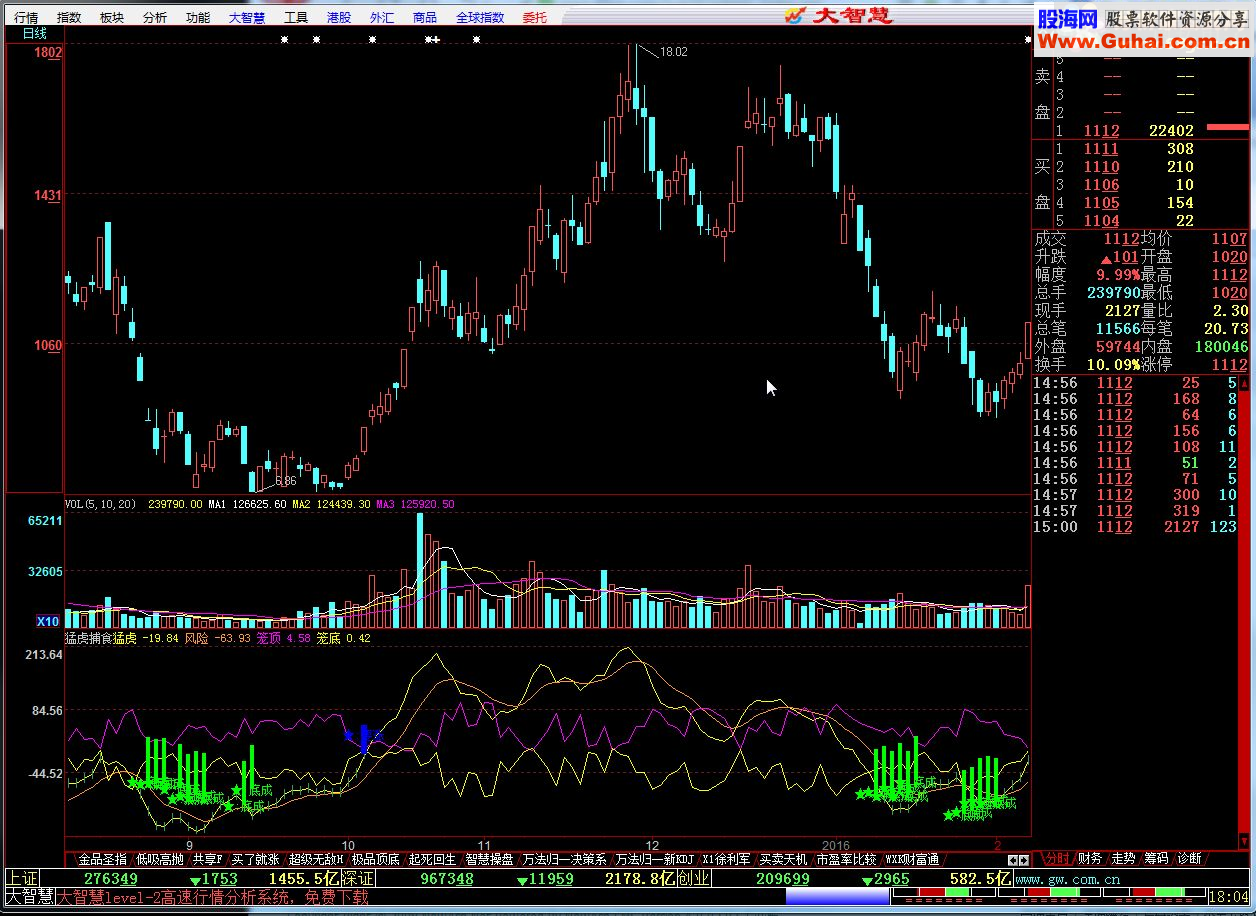Click the 15:00 trade tick row
Image resolution: width=1256 pixels, height=916 pixels.
(1136, 527)
